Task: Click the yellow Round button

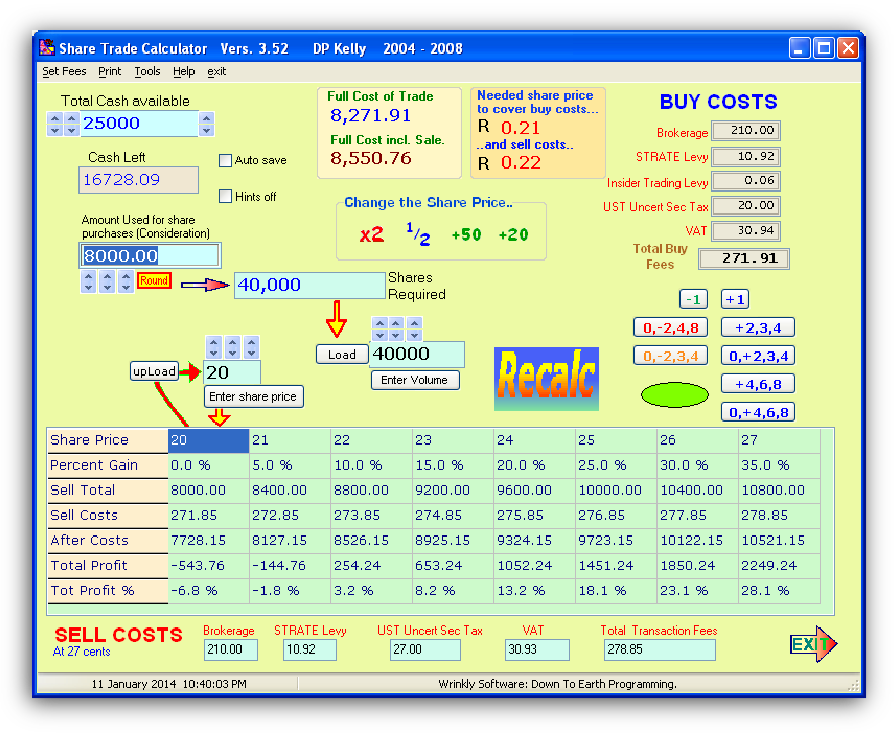Action: pos(154,281)
